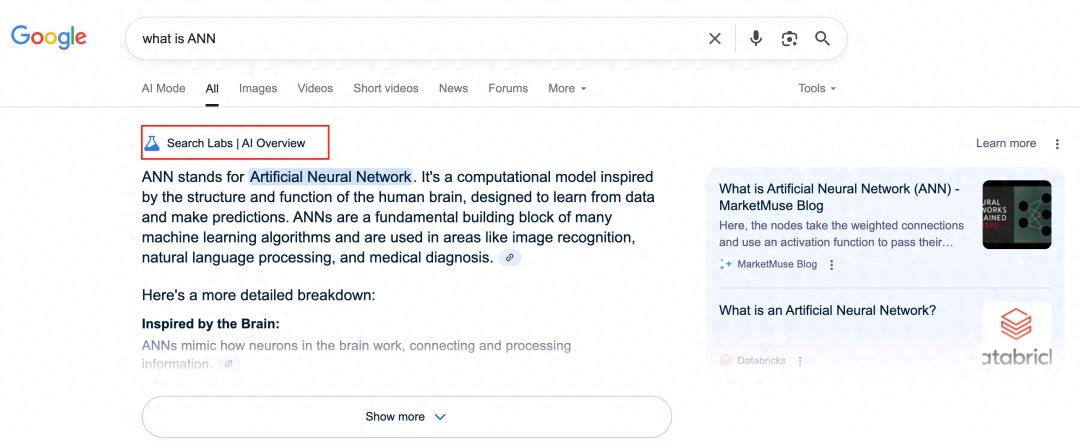Click the Learn more link

pyautogui.click(x=1005, y=144)
